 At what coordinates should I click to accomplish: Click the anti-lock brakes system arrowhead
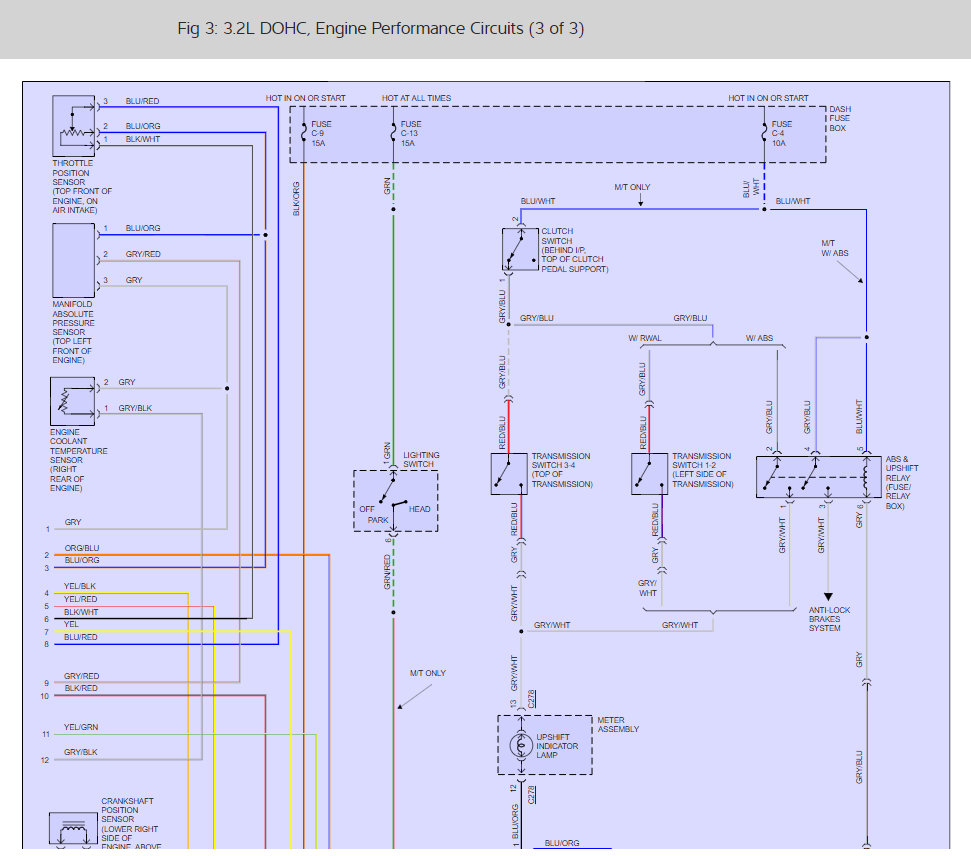[828, 597]
